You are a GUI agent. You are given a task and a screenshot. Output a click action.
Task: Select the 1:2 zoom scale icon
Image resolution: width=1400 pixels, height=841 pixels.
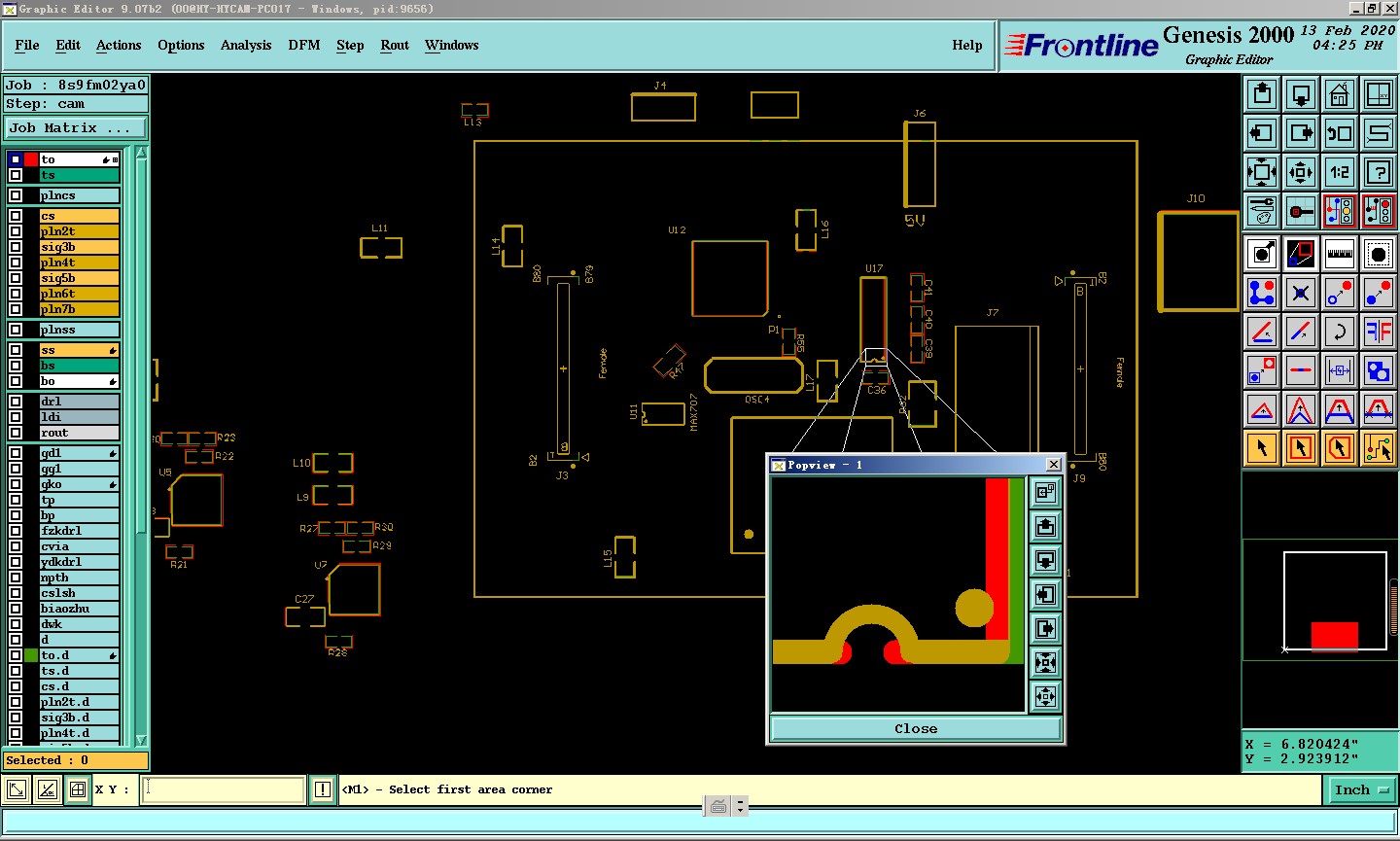pyautogui.click(x=1339, y=172)
